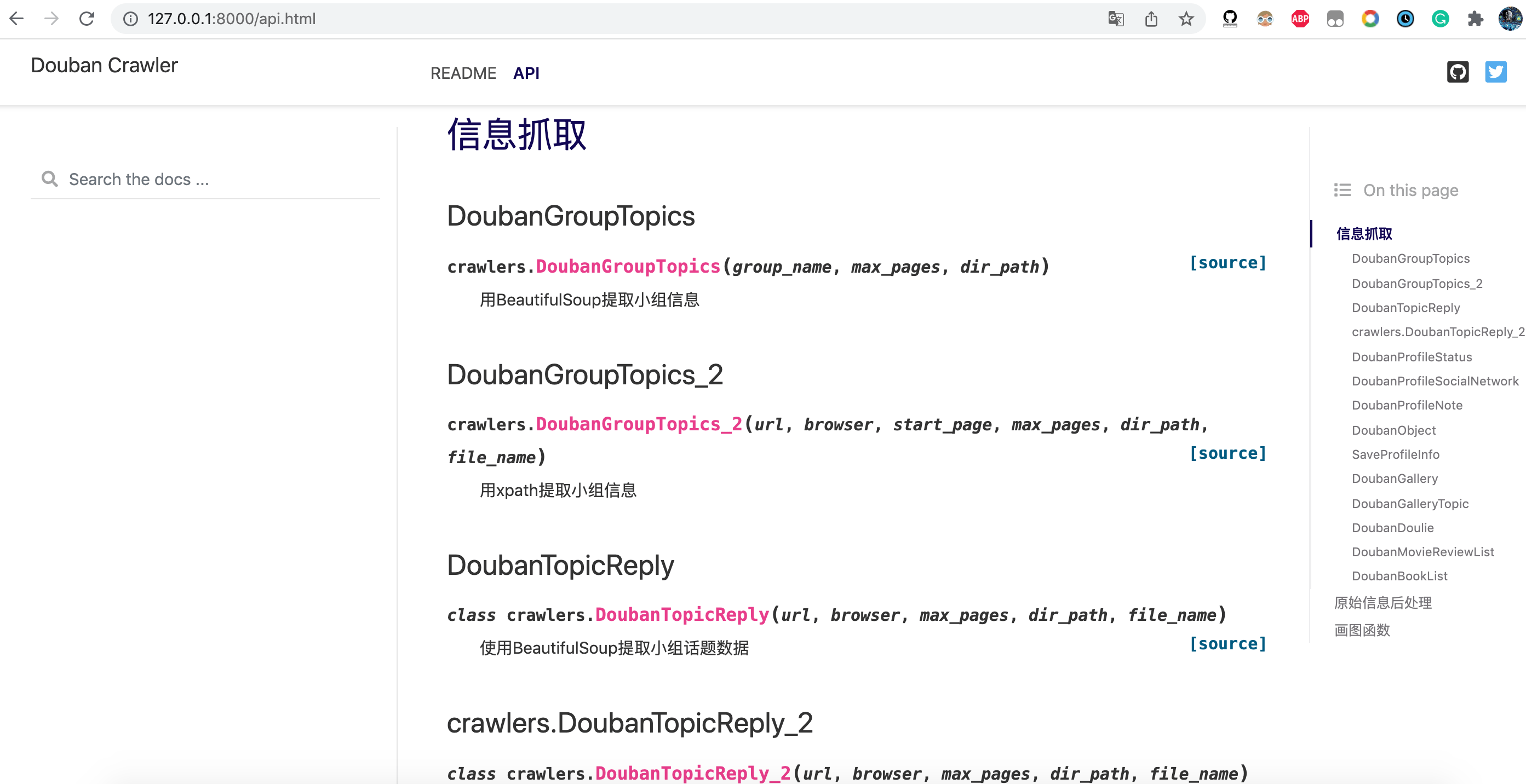The image size is (1526, 784).
Task: Bookmark the page using the star icon
Action: coord(1185,19)
